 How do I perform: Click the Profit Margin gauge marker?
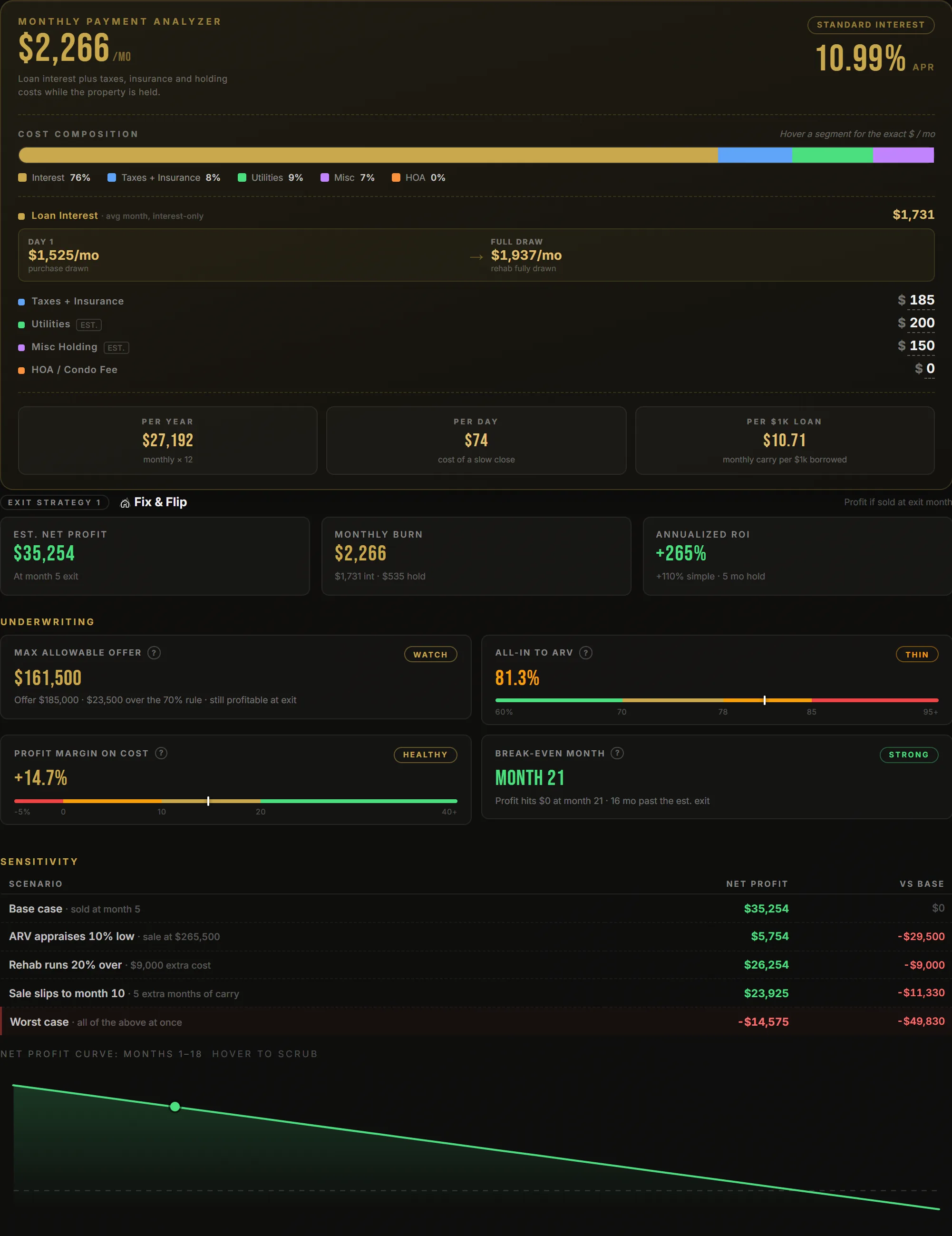pos(208,801)
